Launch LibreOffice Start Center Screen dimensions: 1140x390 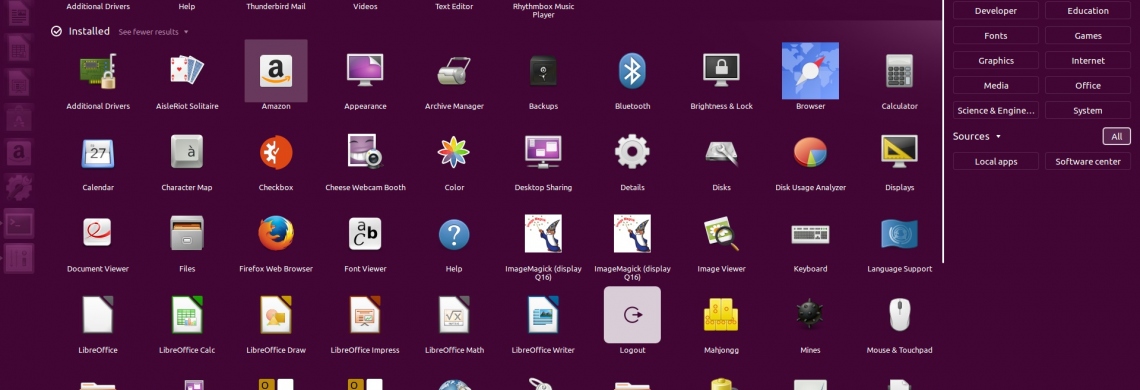98,315
